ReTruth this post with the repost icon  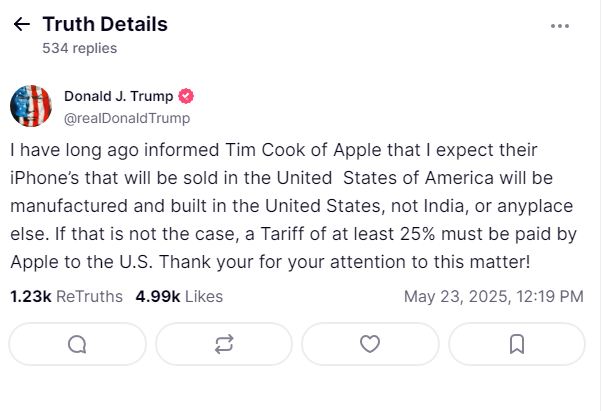tap(224, 344)
